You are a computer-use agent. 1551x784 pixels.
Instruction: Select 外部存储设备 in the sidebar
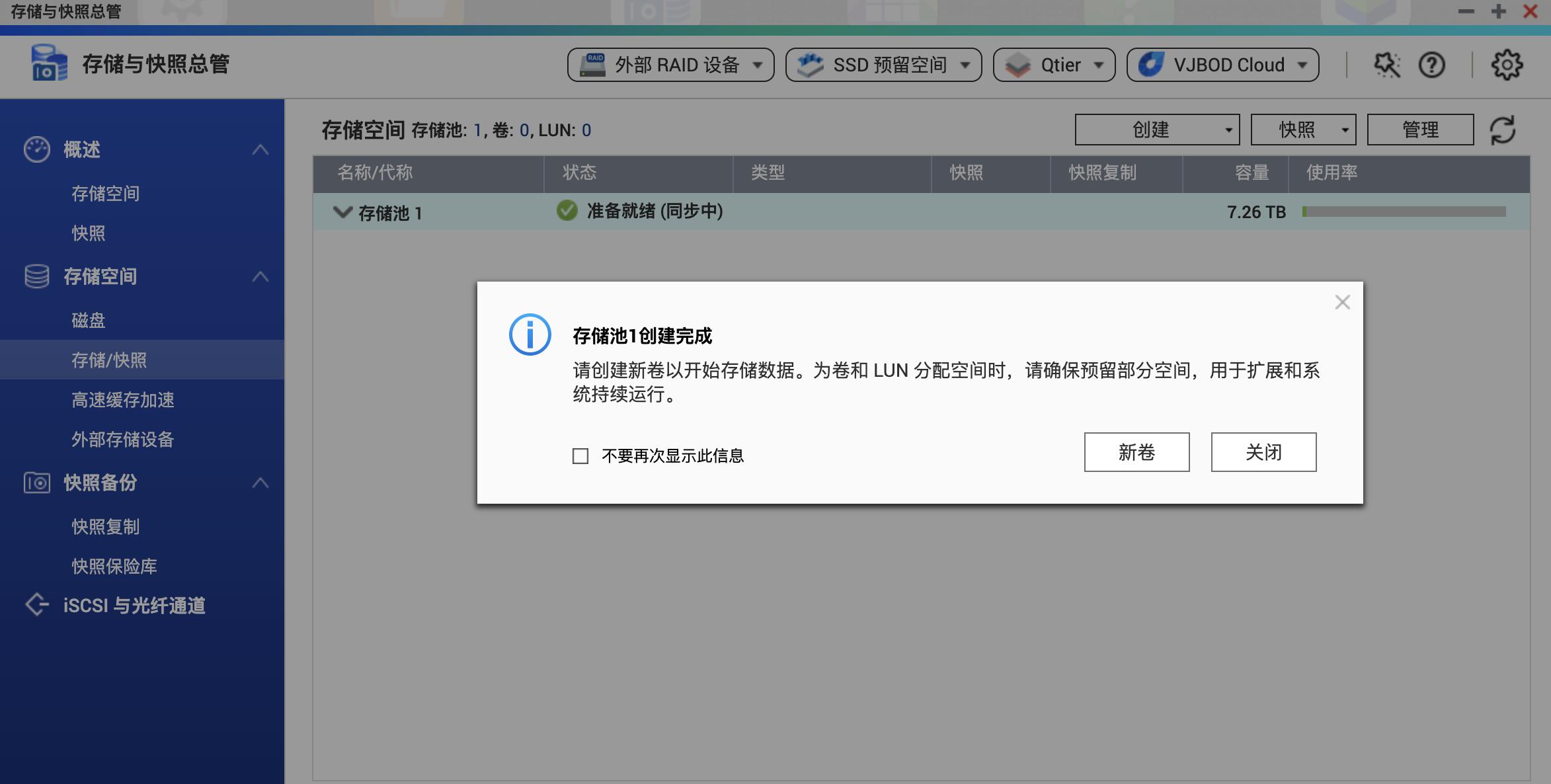pos(122,440)
